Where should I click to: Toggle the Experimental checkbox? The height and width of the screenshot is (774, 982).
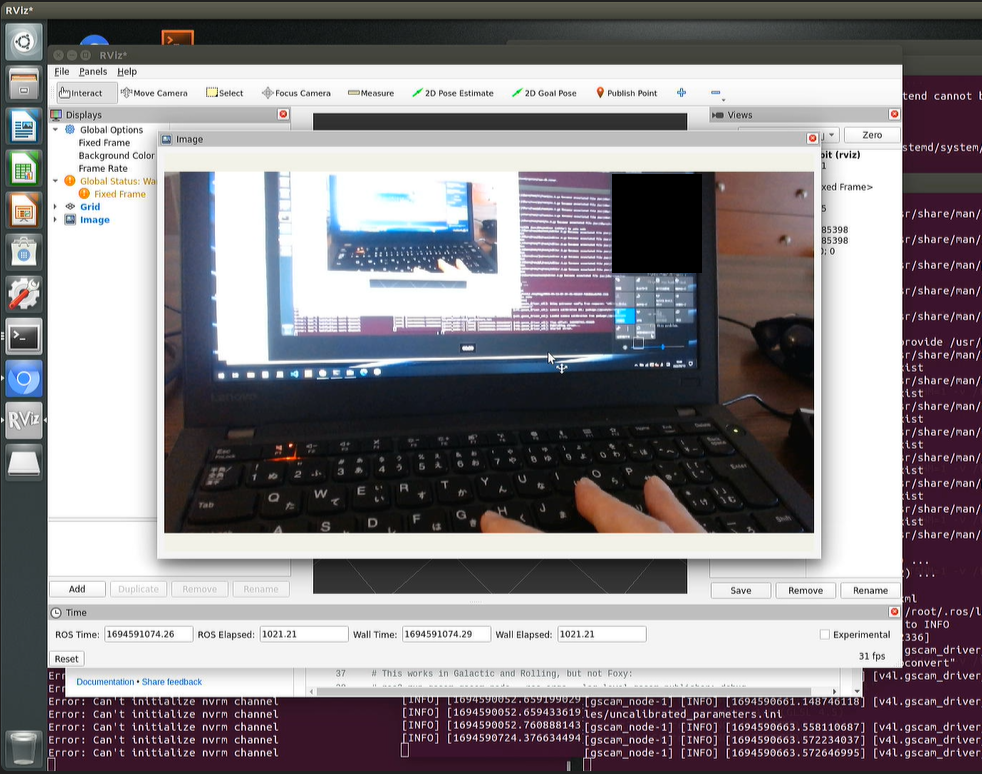824,634
